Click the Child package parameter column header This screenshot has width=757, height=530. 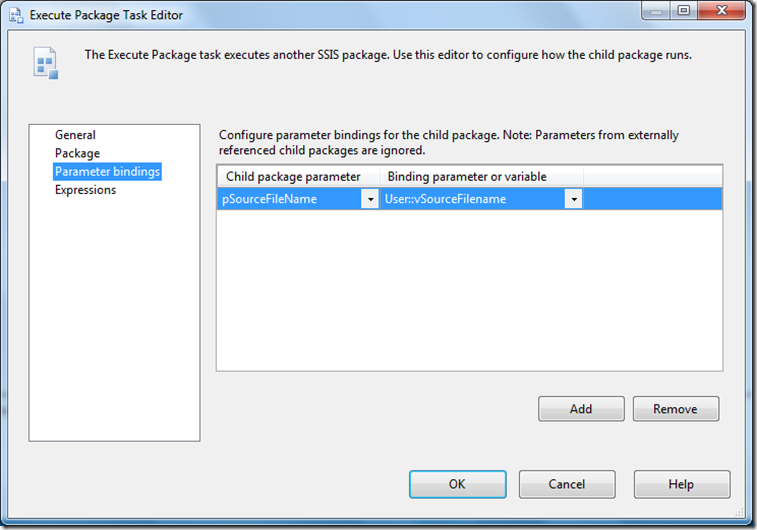(x=293, y=177)
